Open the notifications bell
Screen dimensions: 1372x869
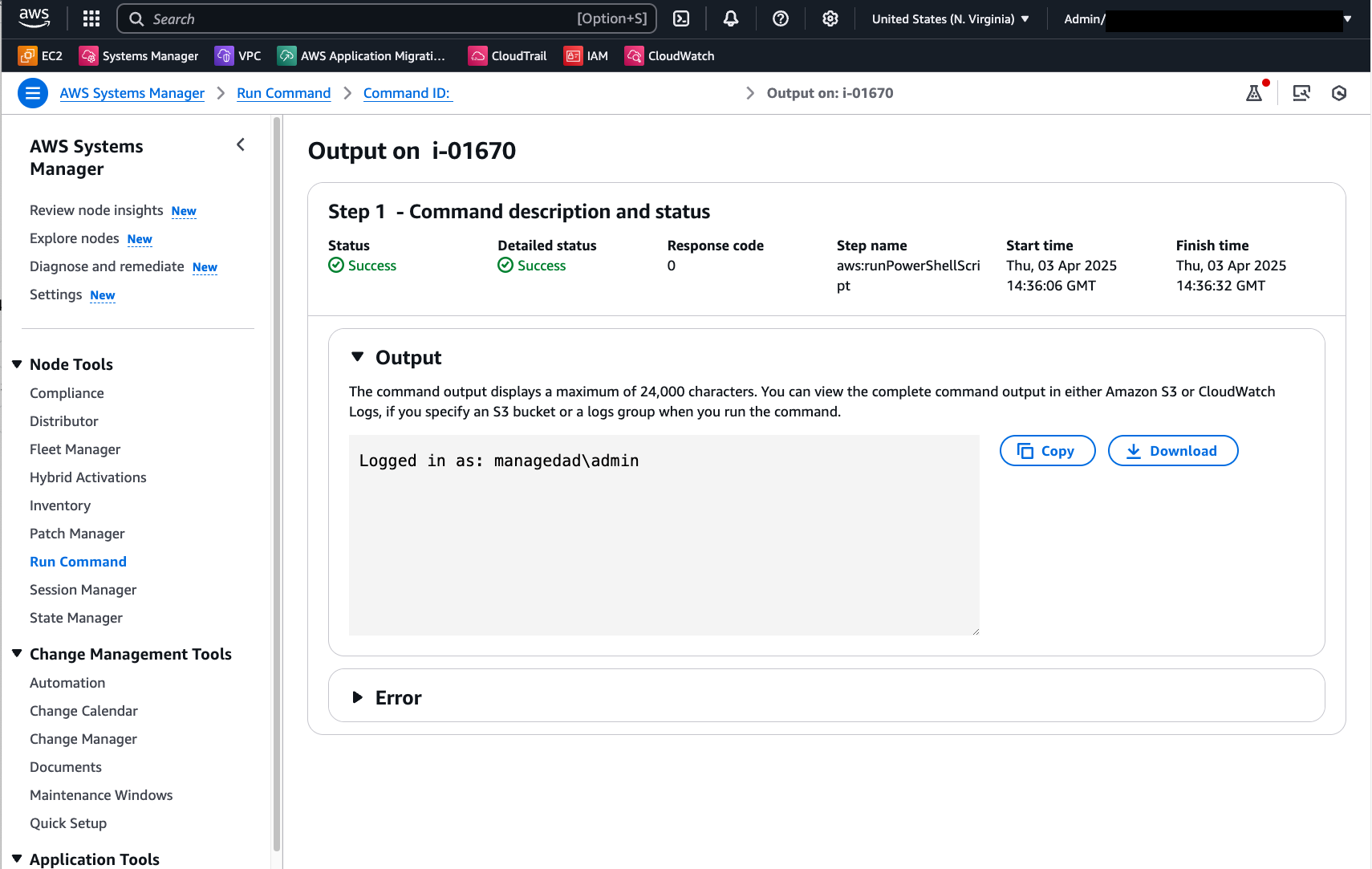tap(731, 18)
